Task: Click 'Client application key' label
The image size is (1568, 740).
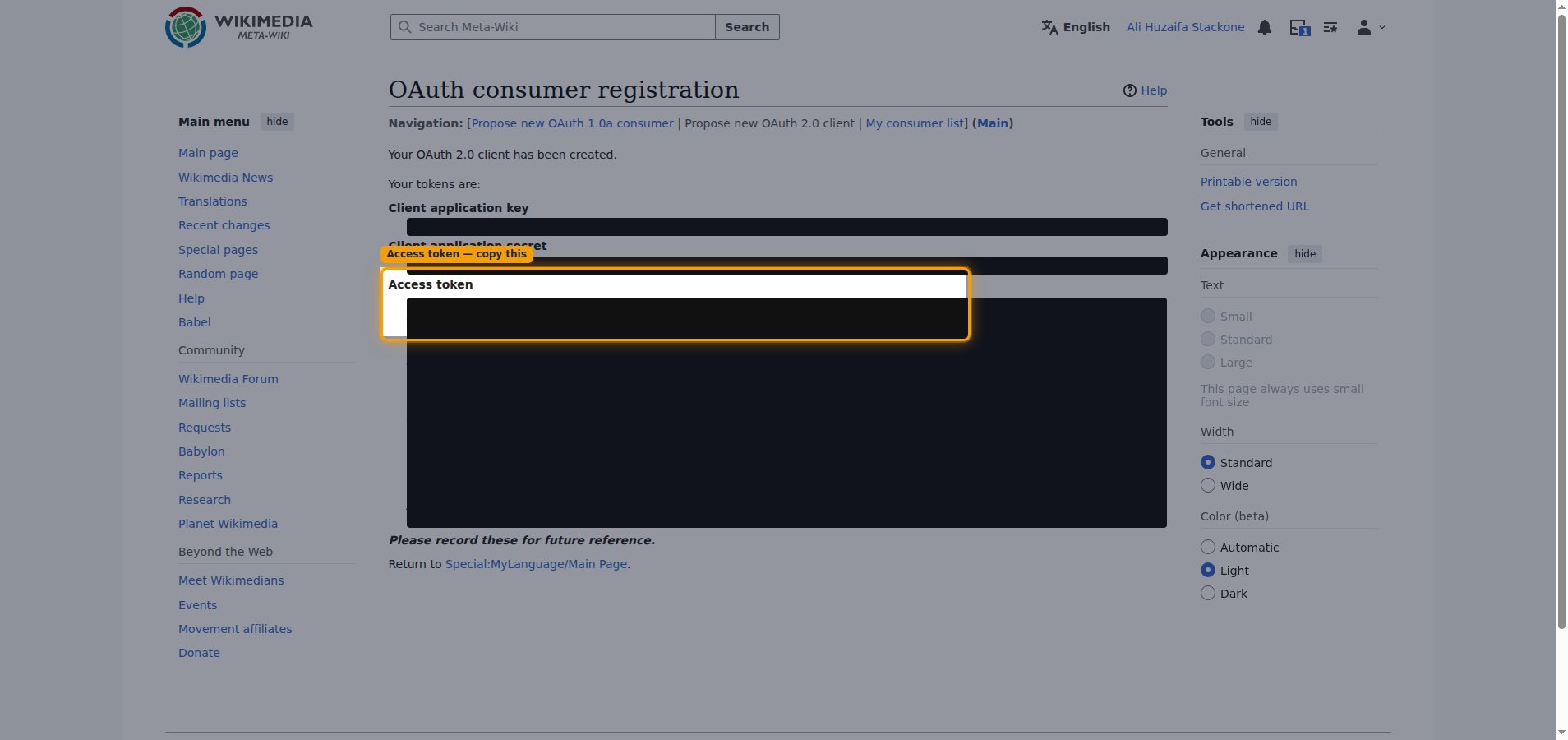Action: coord(459,208)
